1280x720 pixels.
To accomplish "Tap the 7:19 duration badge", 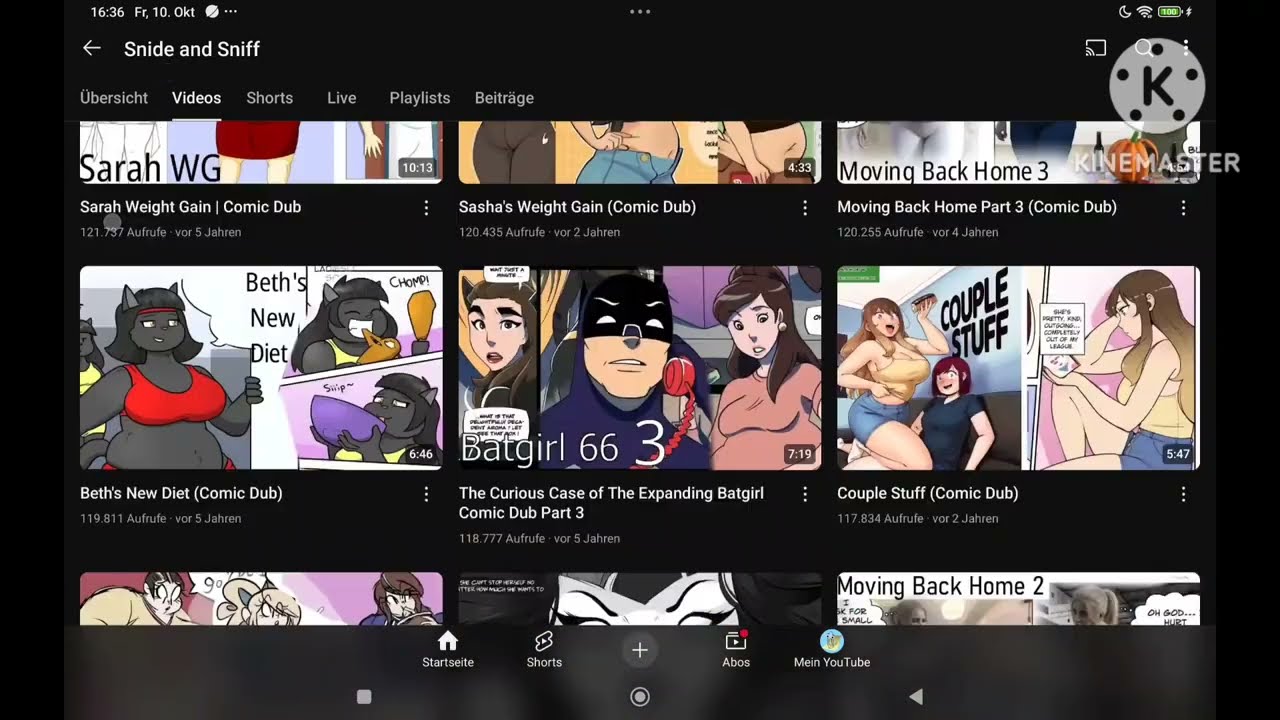I will point(800,454).
